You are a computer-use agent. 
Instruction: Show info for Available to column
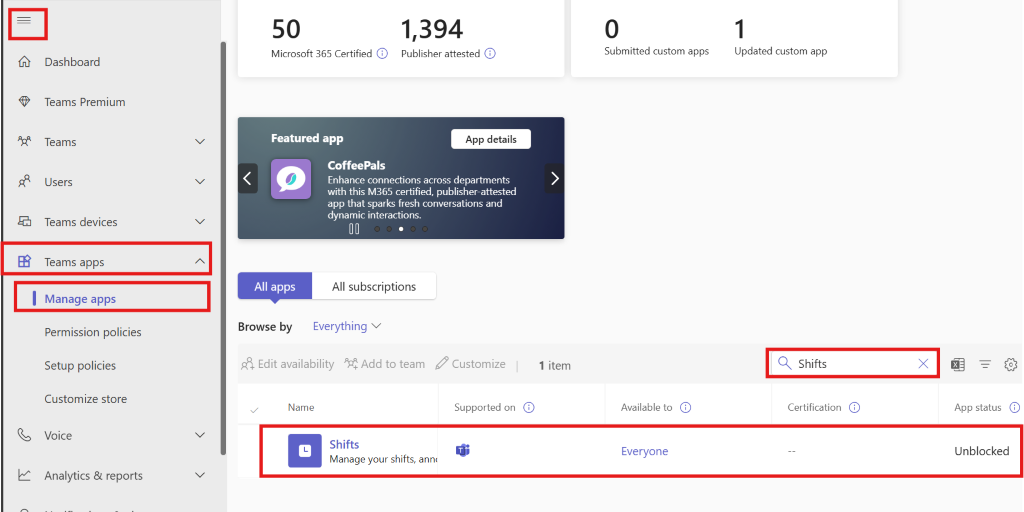[x=686, y=408]
